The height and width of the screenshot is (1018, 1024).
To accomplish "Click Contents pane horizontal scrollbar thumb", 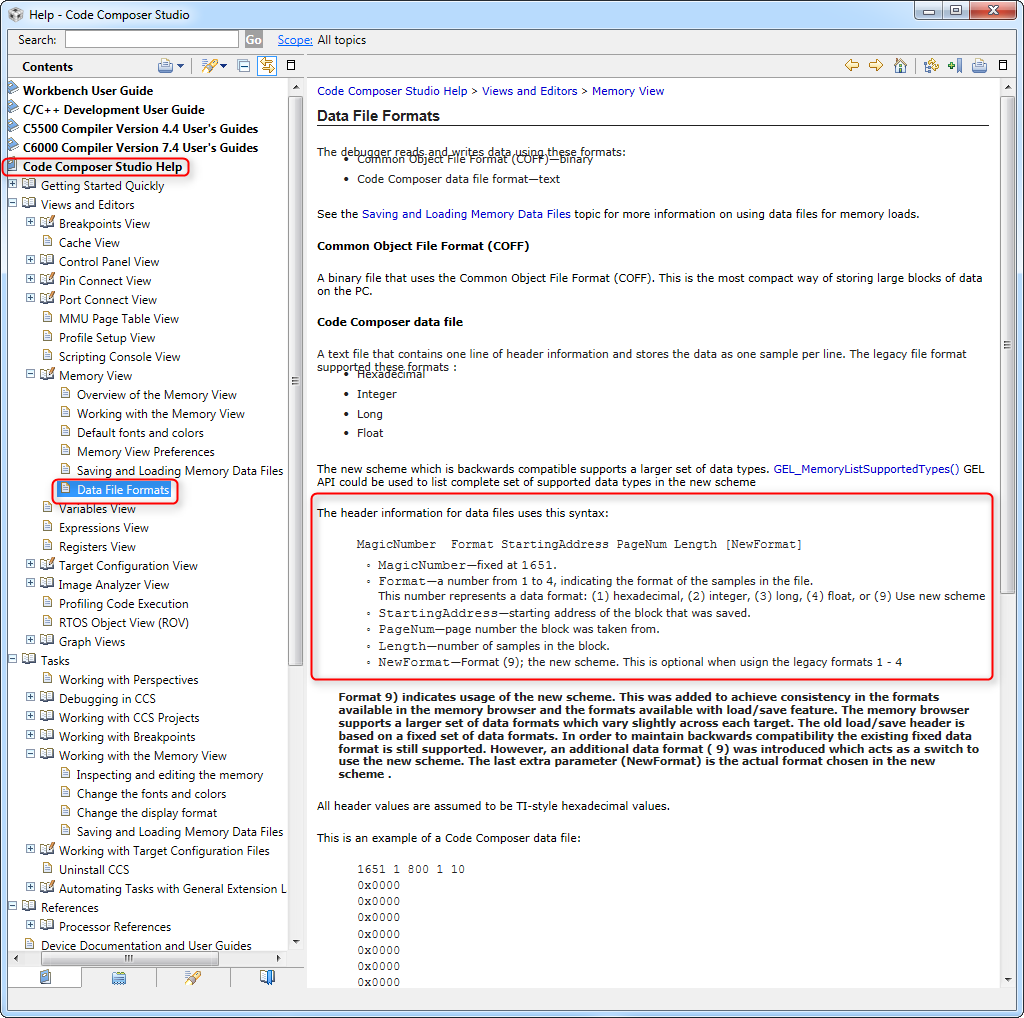I will click(129, 959).
